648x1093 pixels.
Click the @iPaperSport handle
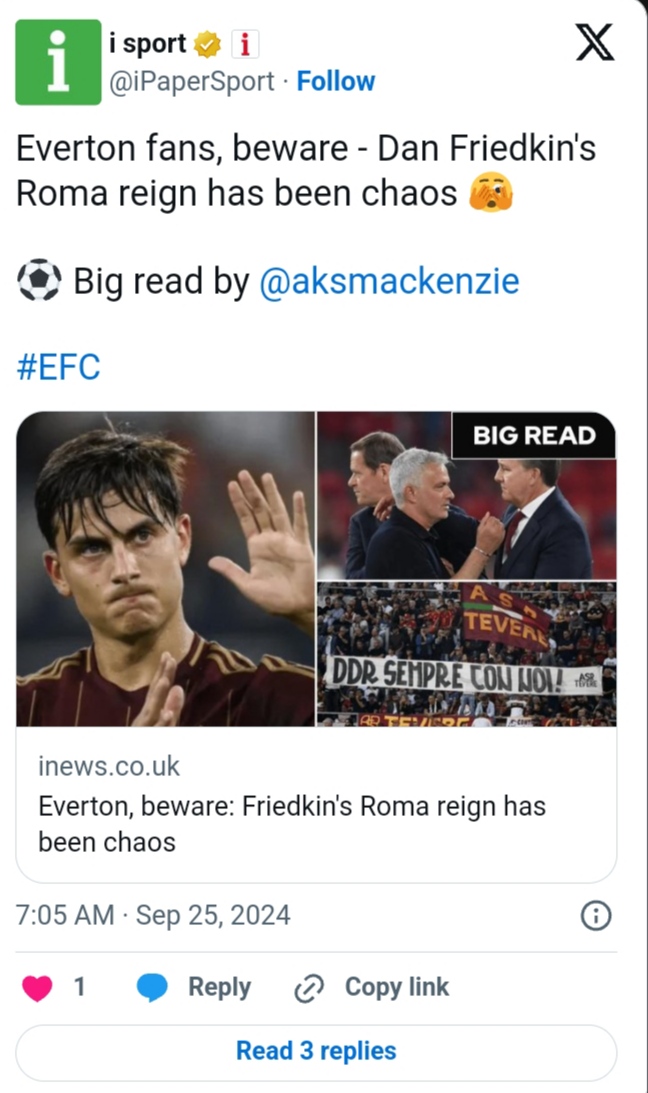point(191,81)
